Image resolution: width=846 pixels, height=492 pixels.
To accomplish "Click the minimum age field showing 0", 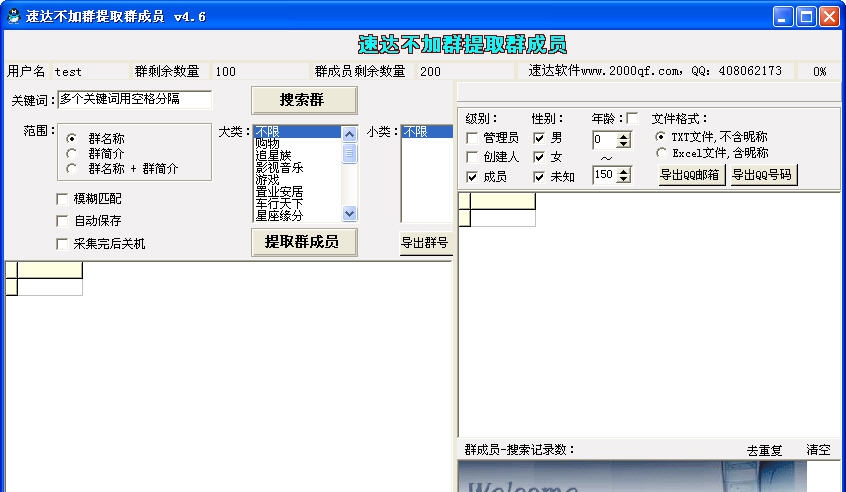I will 605,140.
